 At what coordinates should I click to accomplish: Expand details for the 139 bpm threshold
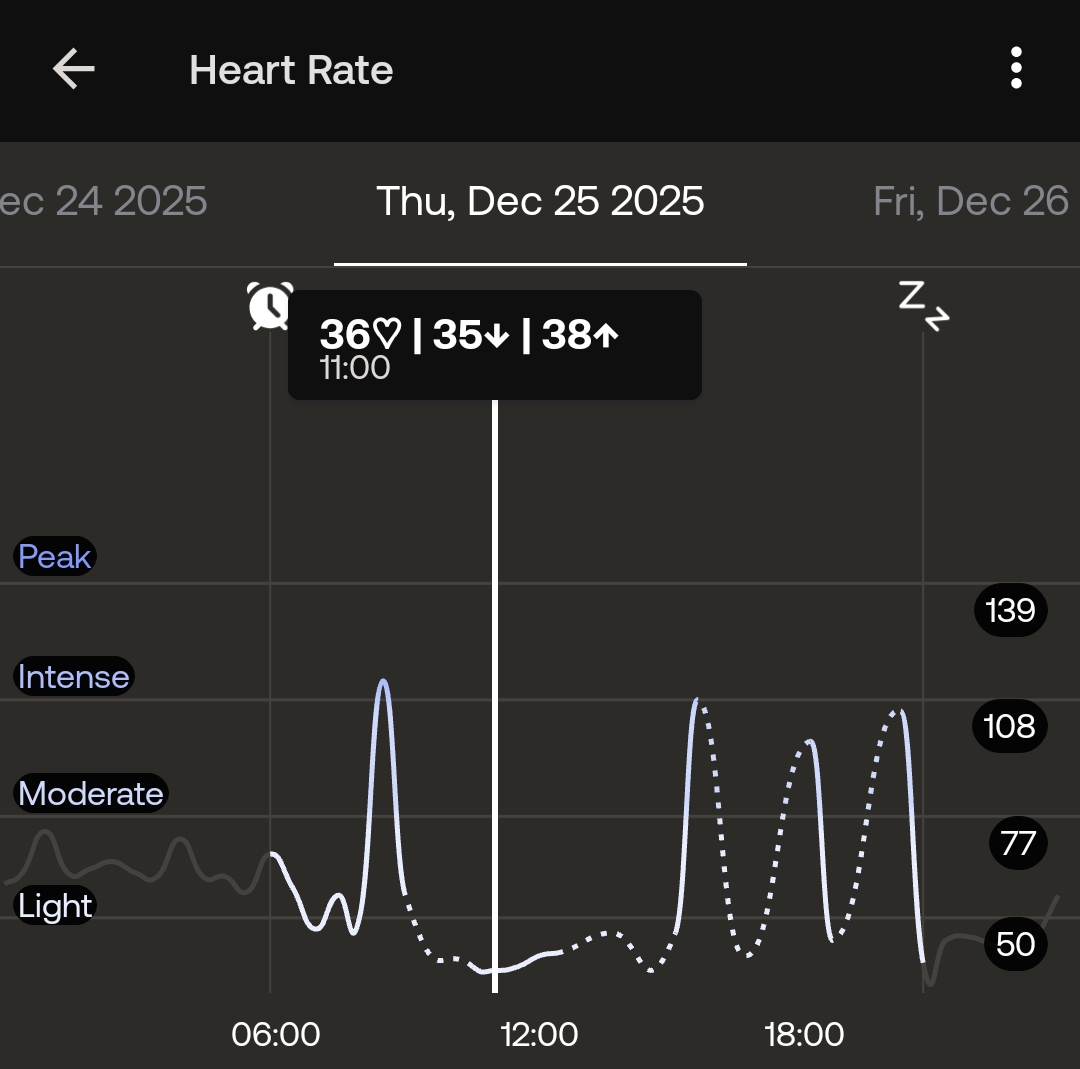click(x=1010, y=610)
